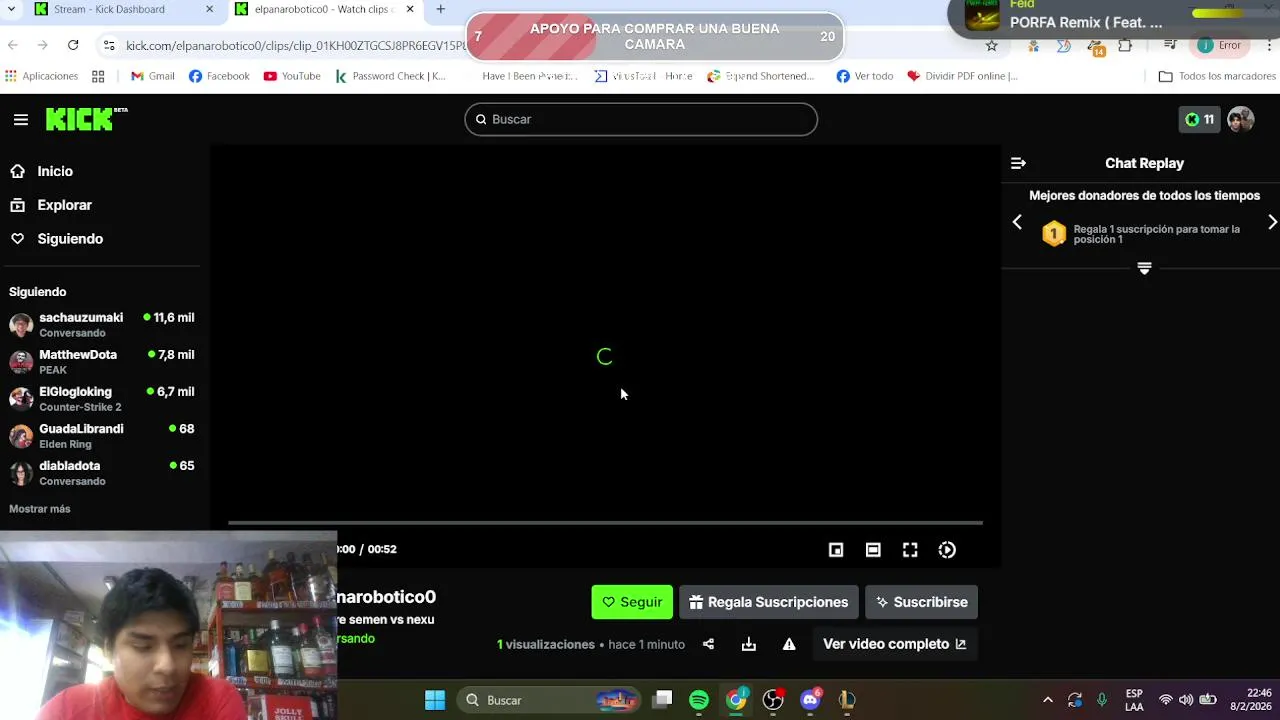The height and width of the screenshot is (720, 1280).
Task: Switch to Stream - Kick Dashboard tab
Action: (122, 10)
